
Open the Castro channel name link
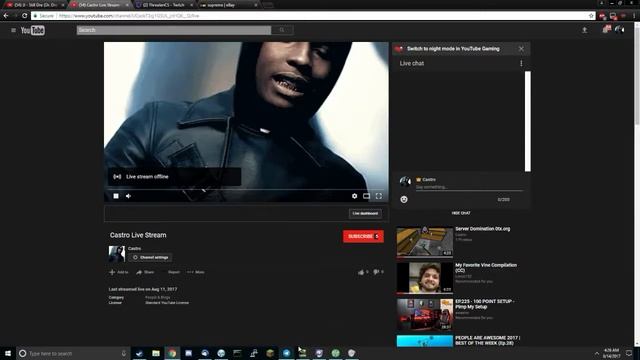coord(134,248)
